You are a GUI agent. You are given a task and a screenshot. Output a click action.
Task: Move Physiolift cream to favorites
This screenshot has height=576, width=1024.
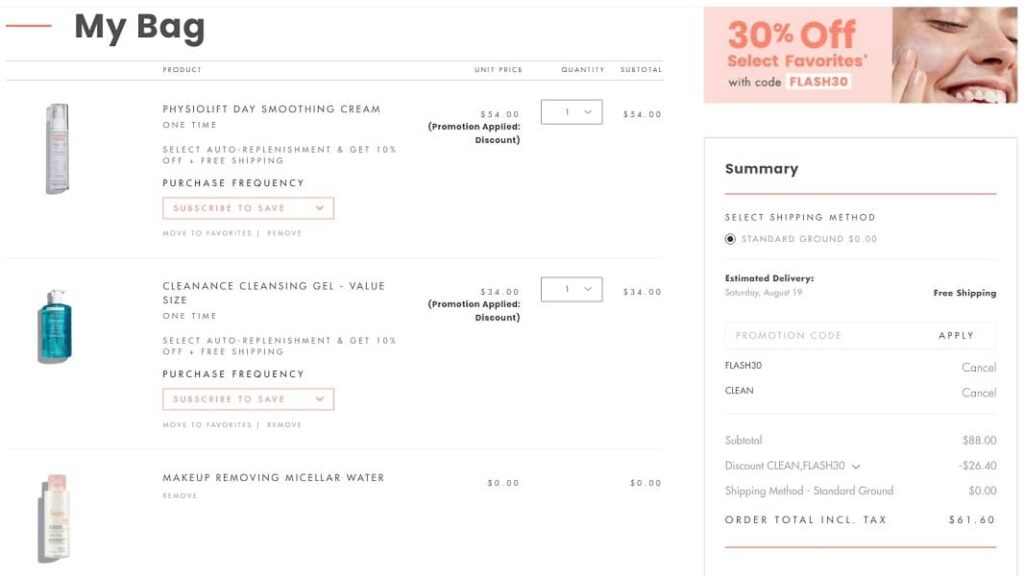(207, 233)
